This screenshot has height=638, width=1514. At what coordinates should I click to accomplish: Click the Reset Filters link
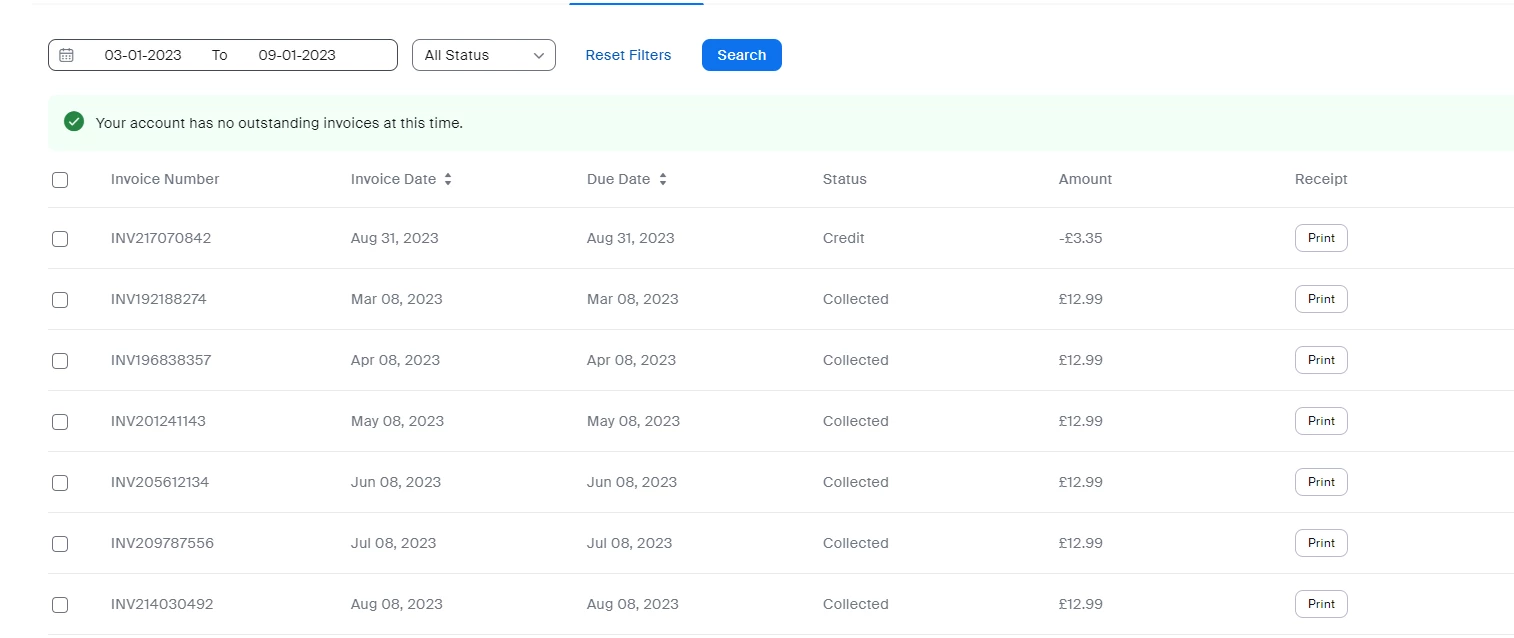point(628,55)
